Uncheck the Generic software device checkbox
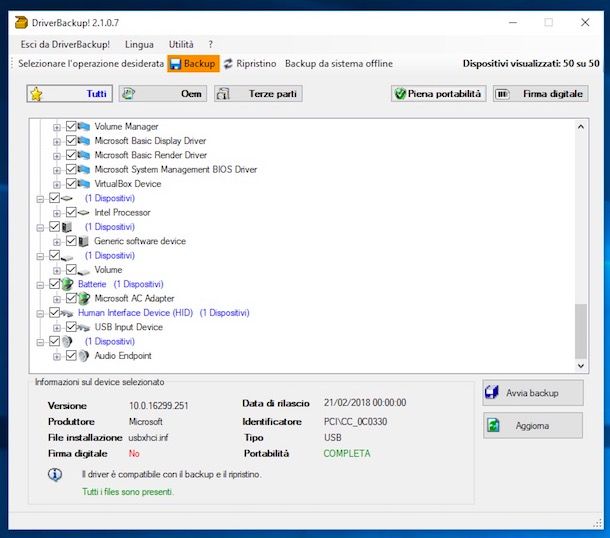 click(x=71, y=241)
